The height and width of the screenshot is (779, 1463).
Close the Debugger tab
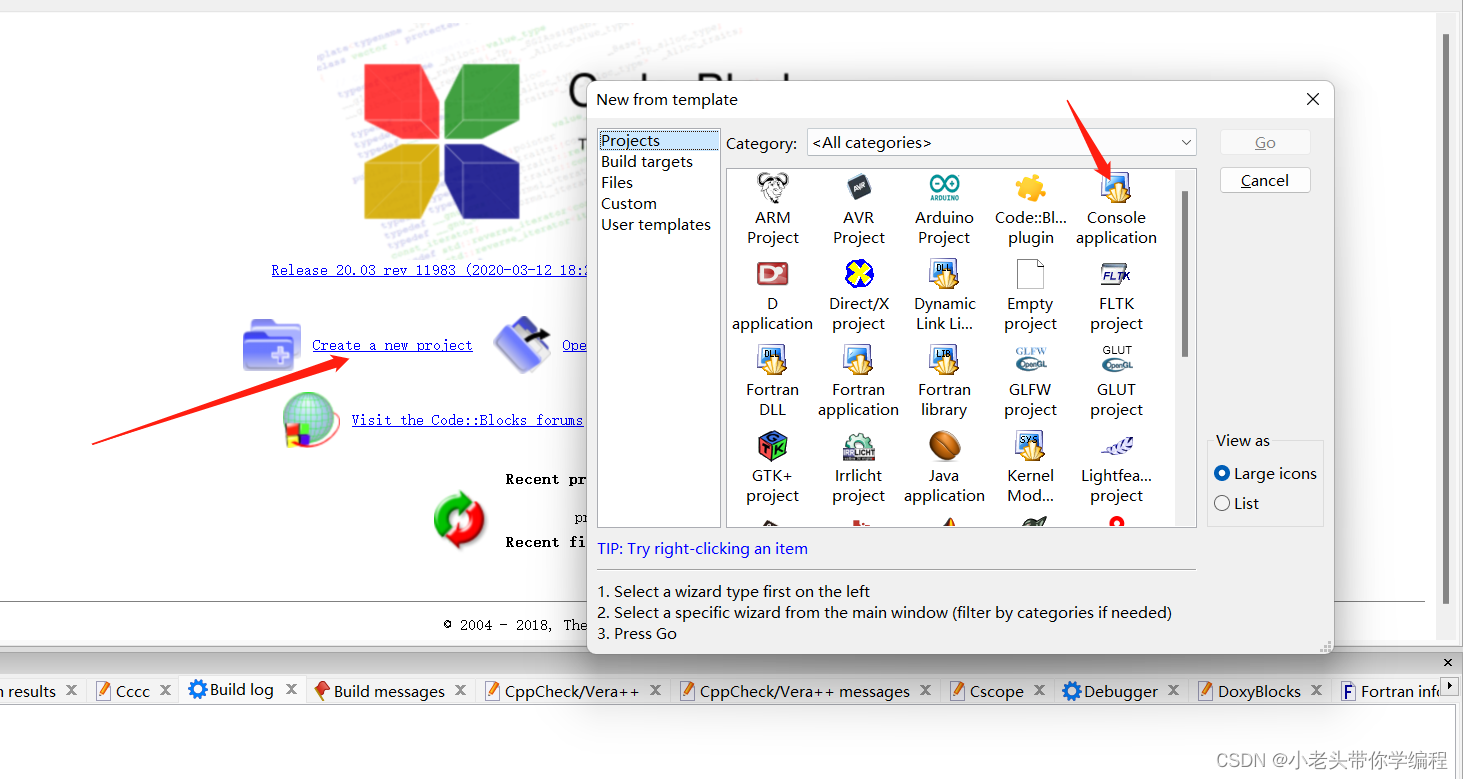(x=1173, y=689)
